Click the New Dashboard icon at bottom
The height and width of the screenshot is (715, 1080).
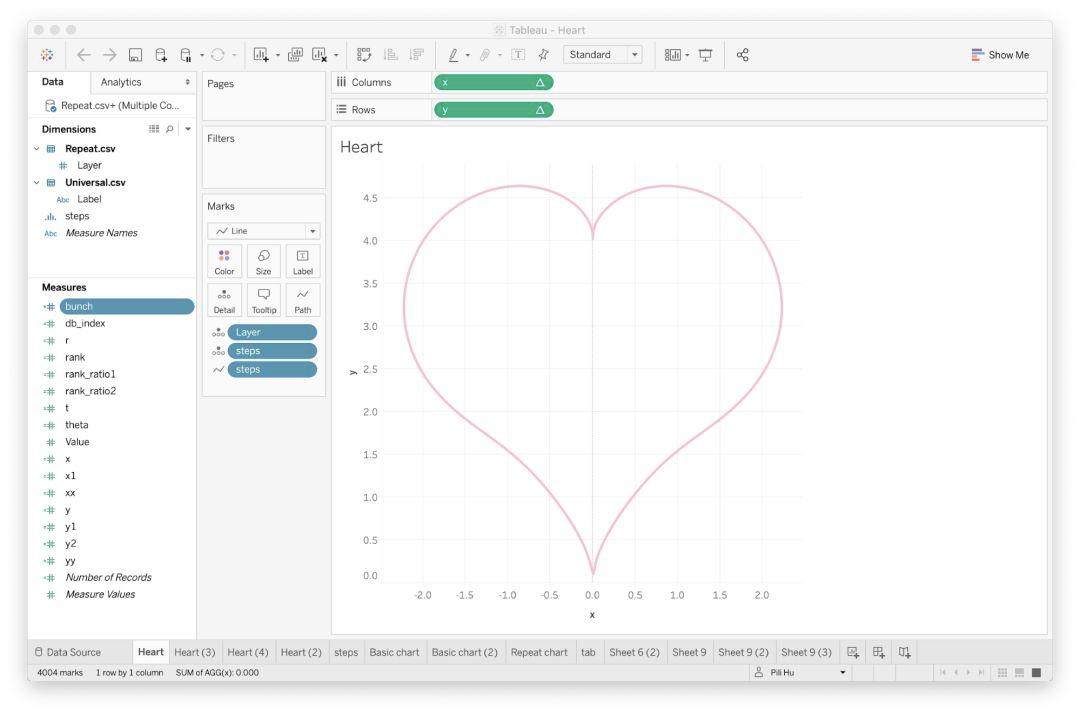click(879, 652)
